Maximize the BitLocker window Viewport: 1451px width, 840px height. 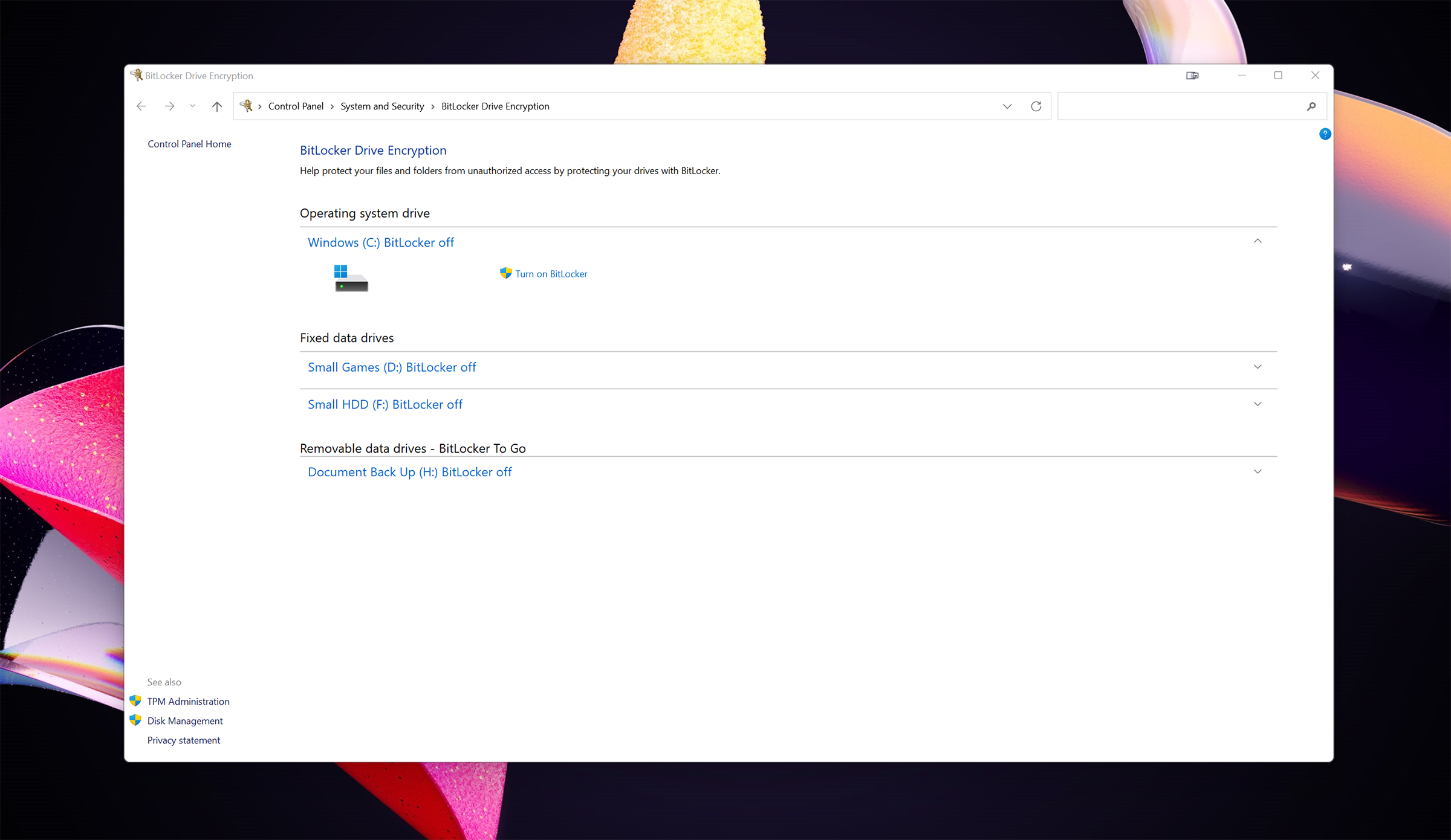click(1278, 76)
